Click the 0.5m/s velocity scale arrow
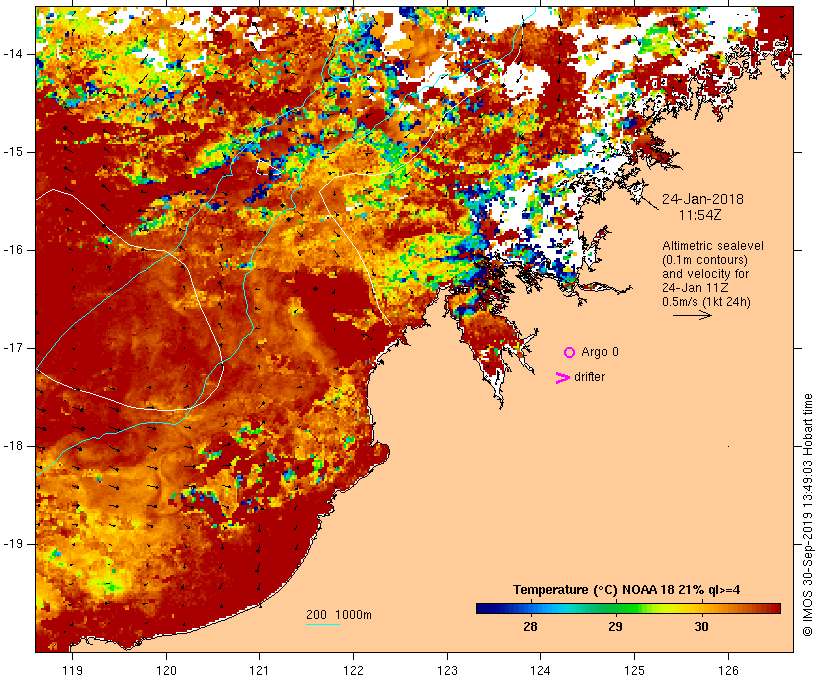This screenshot has height=680, width=820. click(x=692, y=315)
